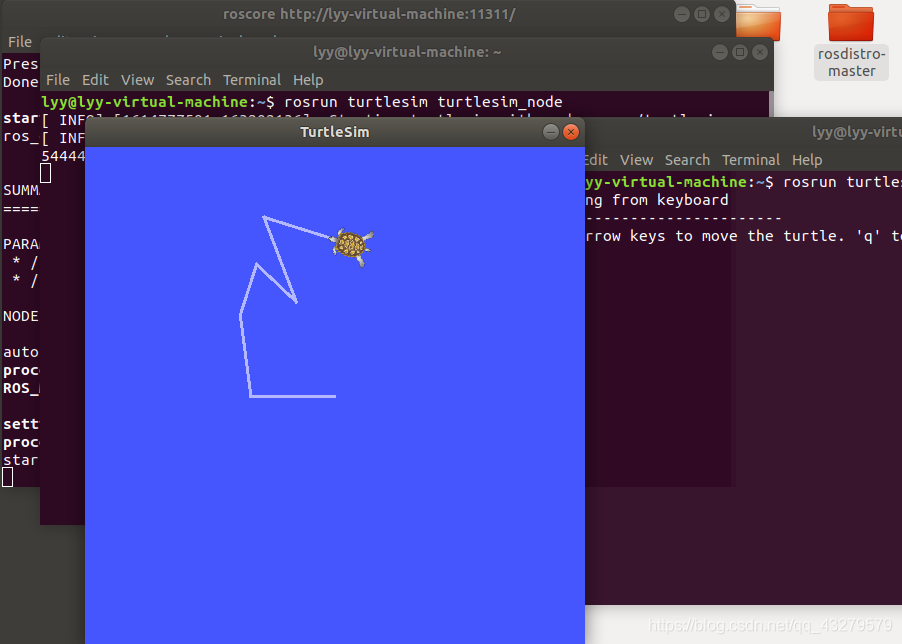This screenshot has width=902, height=644.
Task: Click the cursor block in turtlesim_node terminal
Action: [45, 173]
